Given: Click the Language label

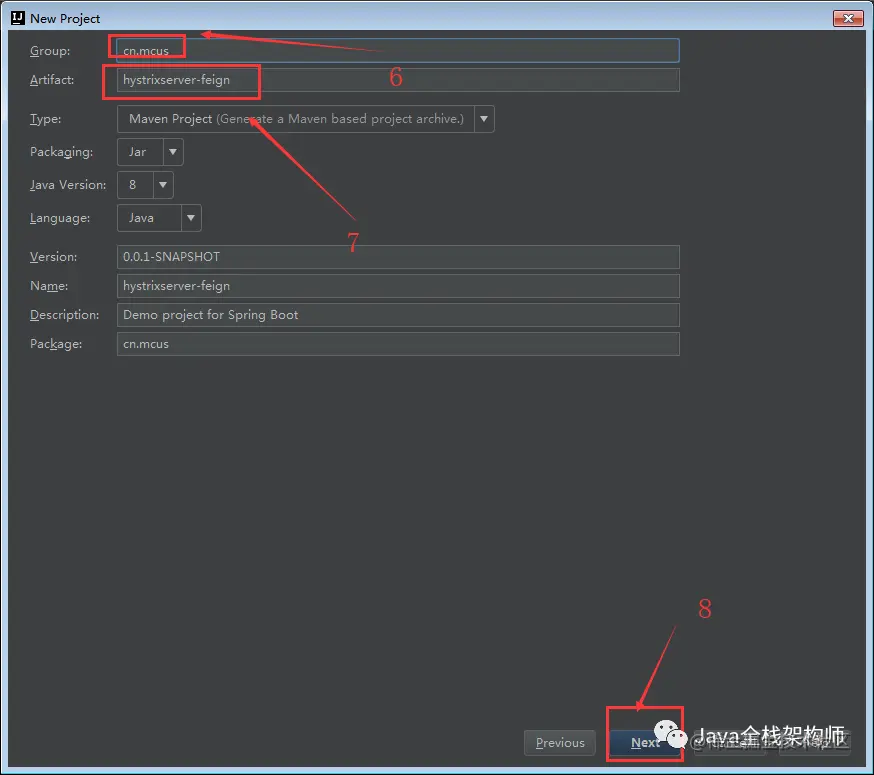Looking at the screenshot, I should pyautogui.click(x=60, y=218).
